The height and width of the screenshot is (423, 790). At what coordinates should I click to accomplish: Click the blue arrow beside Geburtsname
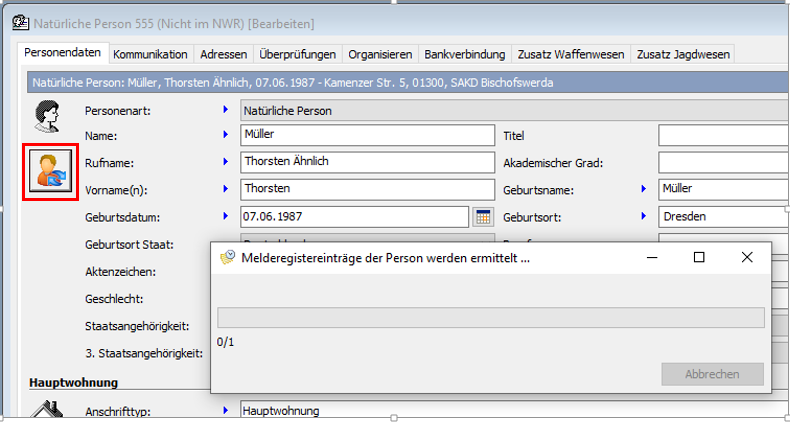(x=644, y=189)
